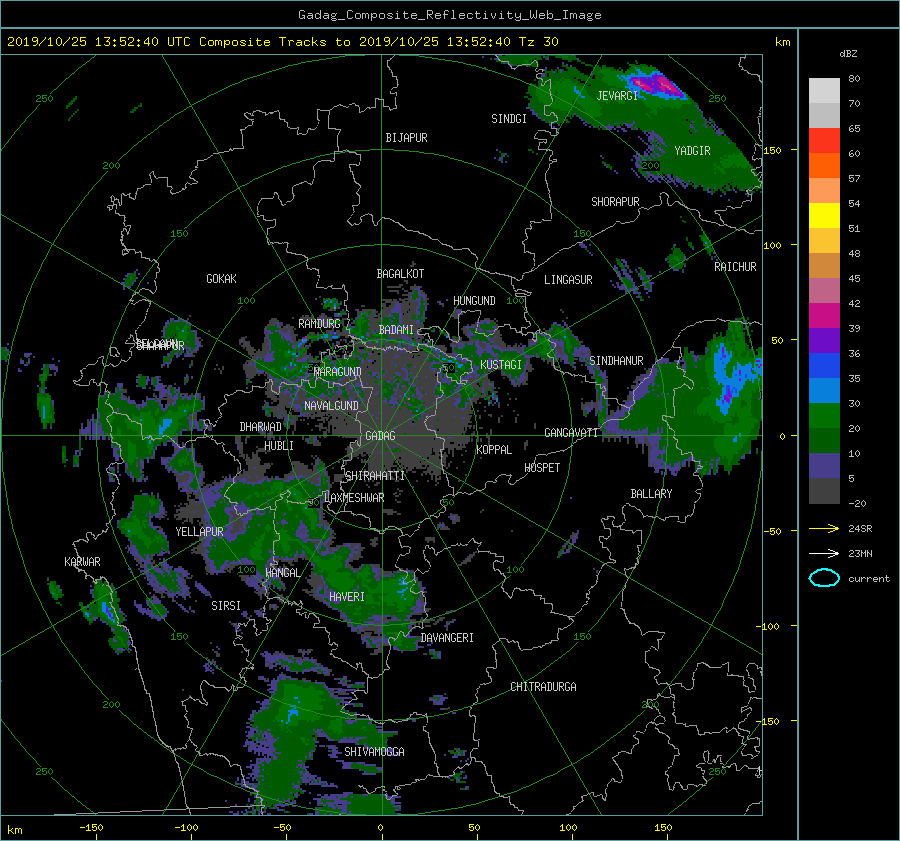Image resolution: width=900 pixels, height=841 pixels.
Task: Click the GANGAVATI town label
Action: click(571, 433)
